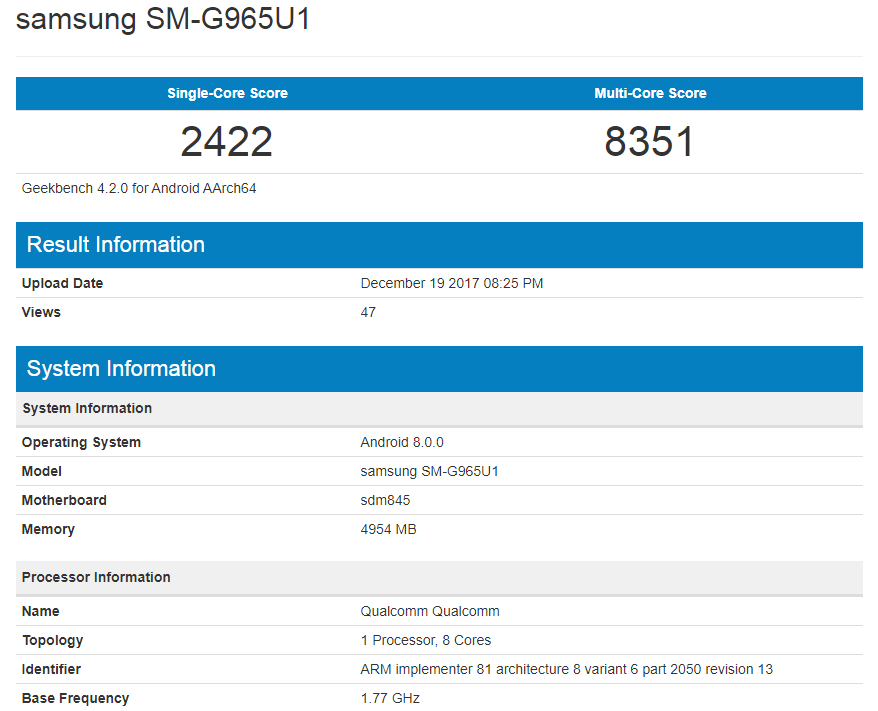Click the samsung SM-G965U1 model value
This screenshot has height=711, width=878.
coord(430,470)
